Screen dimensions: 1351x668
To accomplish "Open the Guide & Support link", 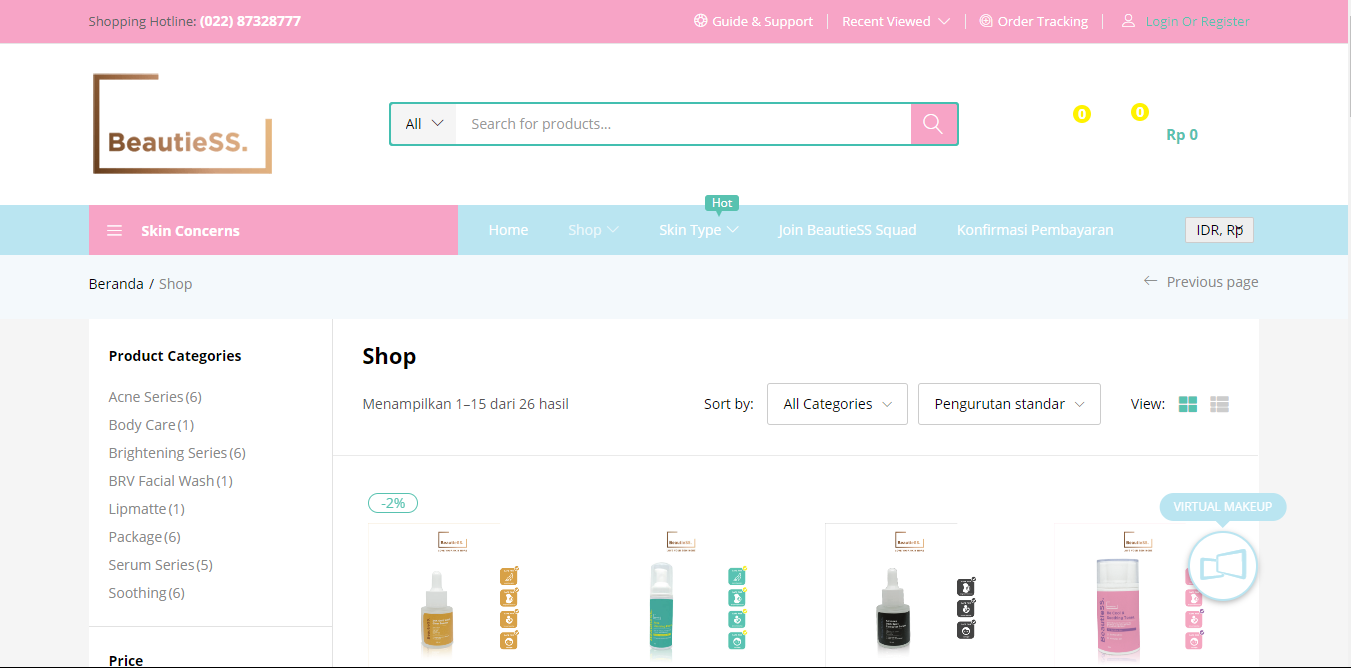I will (x=762, y=21).
